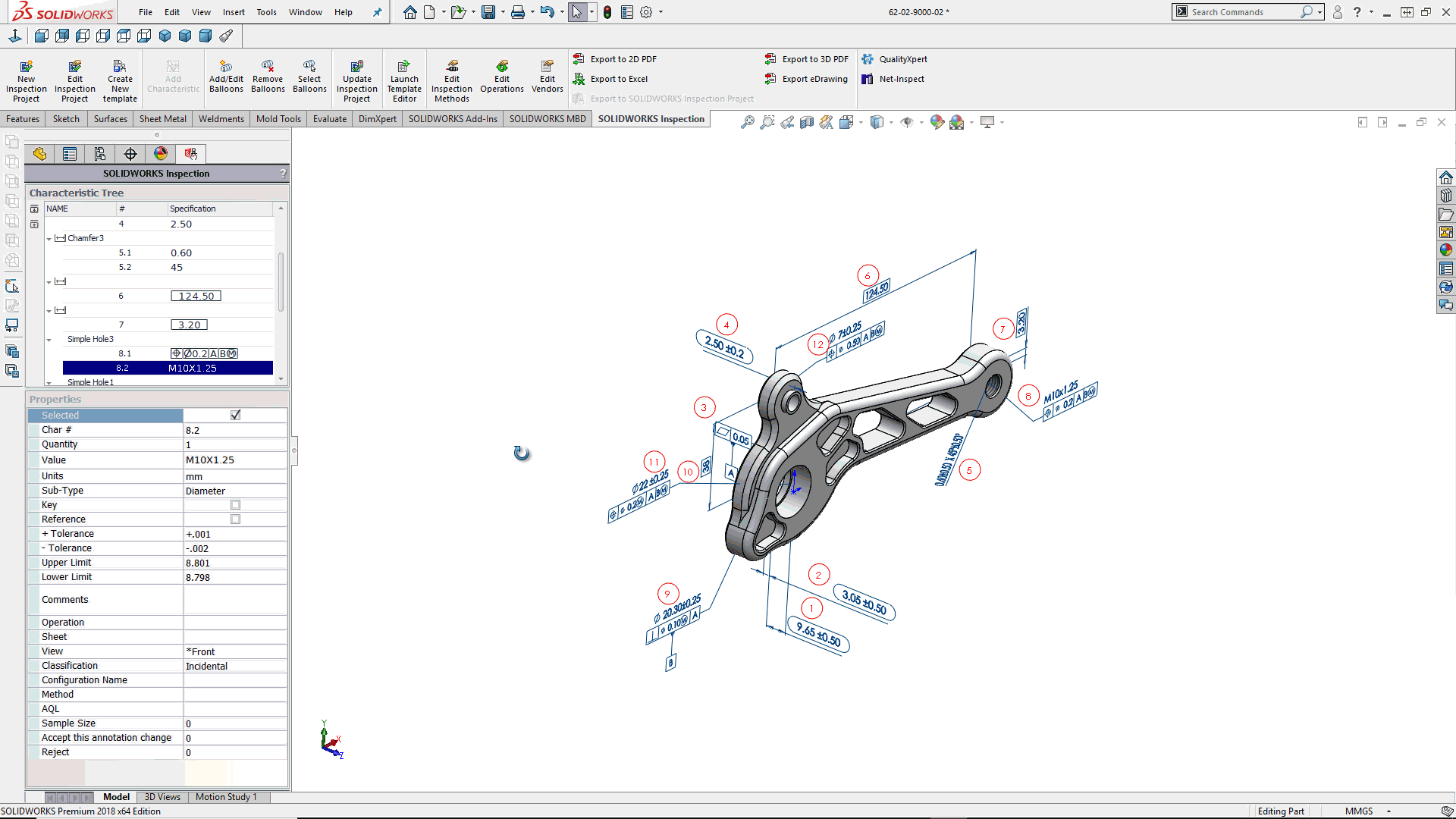1456x819 pixels.
Task: Enable the Selected checkbox in Properties panel
Action: 235,414
